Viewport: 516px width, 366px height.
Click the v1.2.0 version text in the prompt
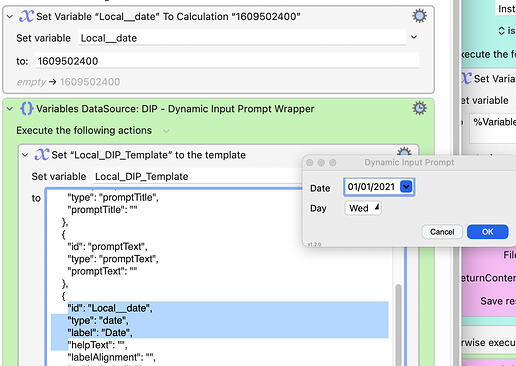click(x=314, y=244)
